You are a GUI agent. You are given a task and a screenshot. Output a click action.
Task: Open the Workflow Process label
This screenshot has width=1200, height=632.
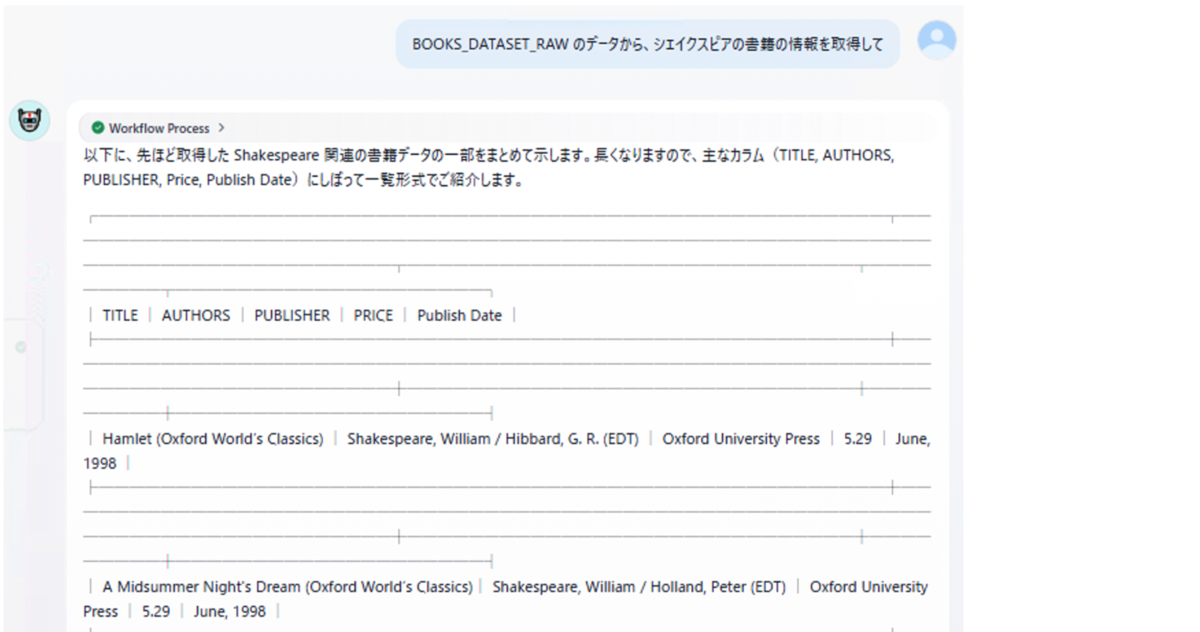coord(159,128)
